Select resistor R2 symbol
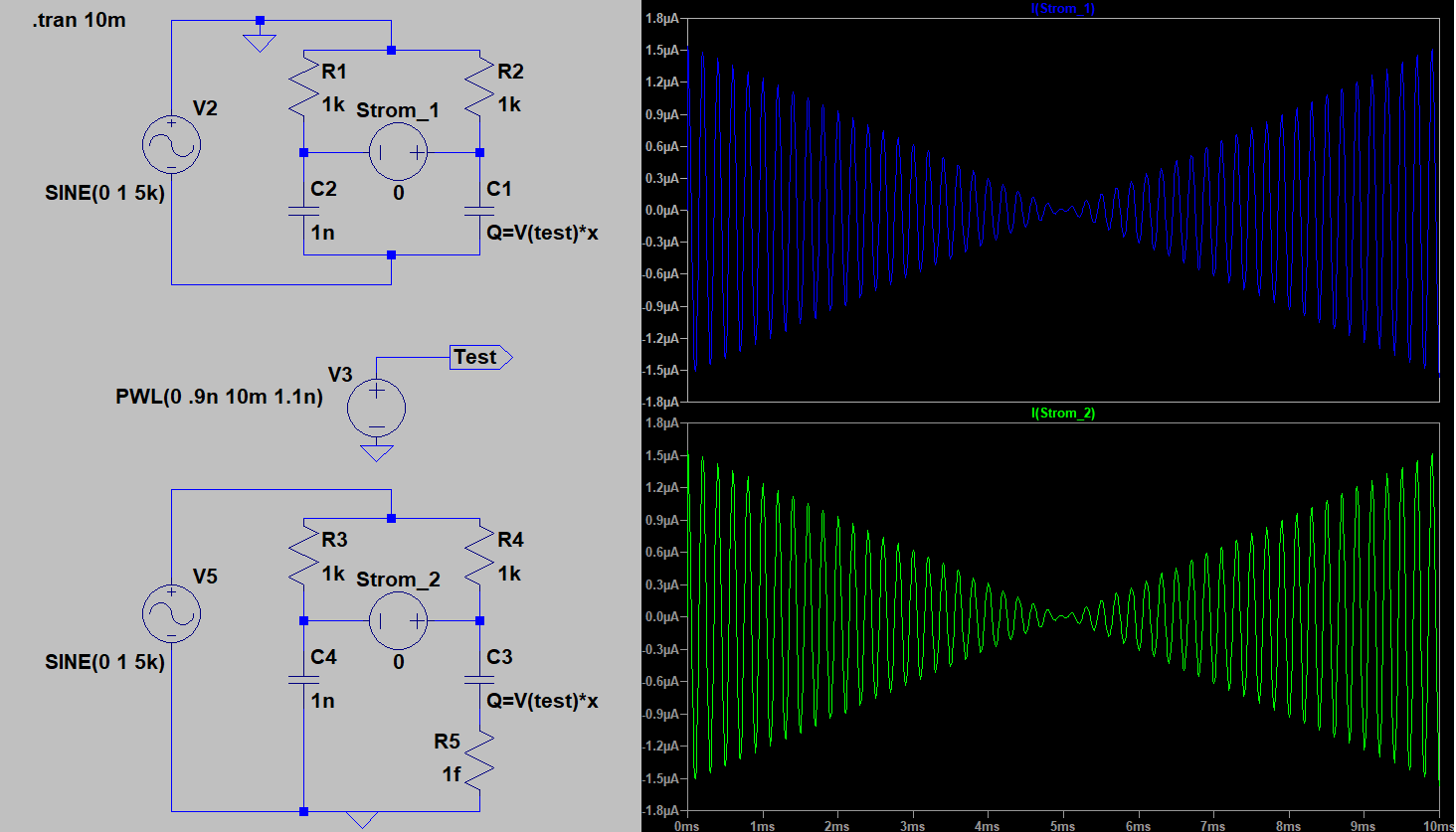The width and height of the screenshot is (1456, 832). (x=479, y=88)
